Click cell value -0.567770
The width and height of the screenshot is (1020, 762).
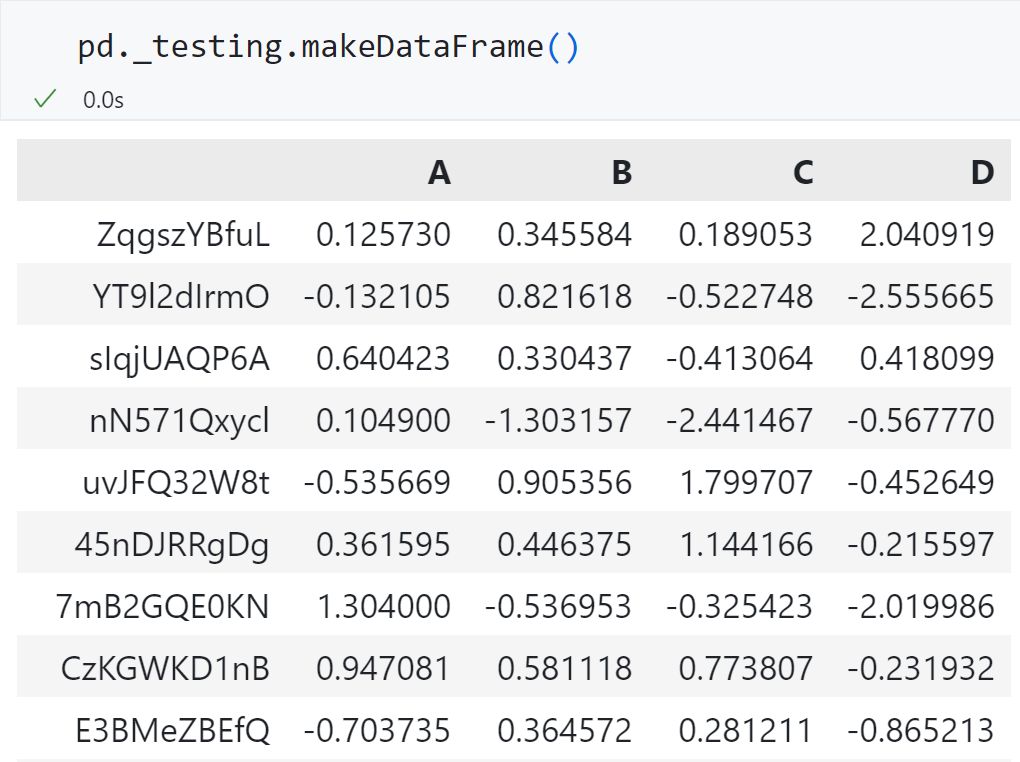(x=920, y=420)
